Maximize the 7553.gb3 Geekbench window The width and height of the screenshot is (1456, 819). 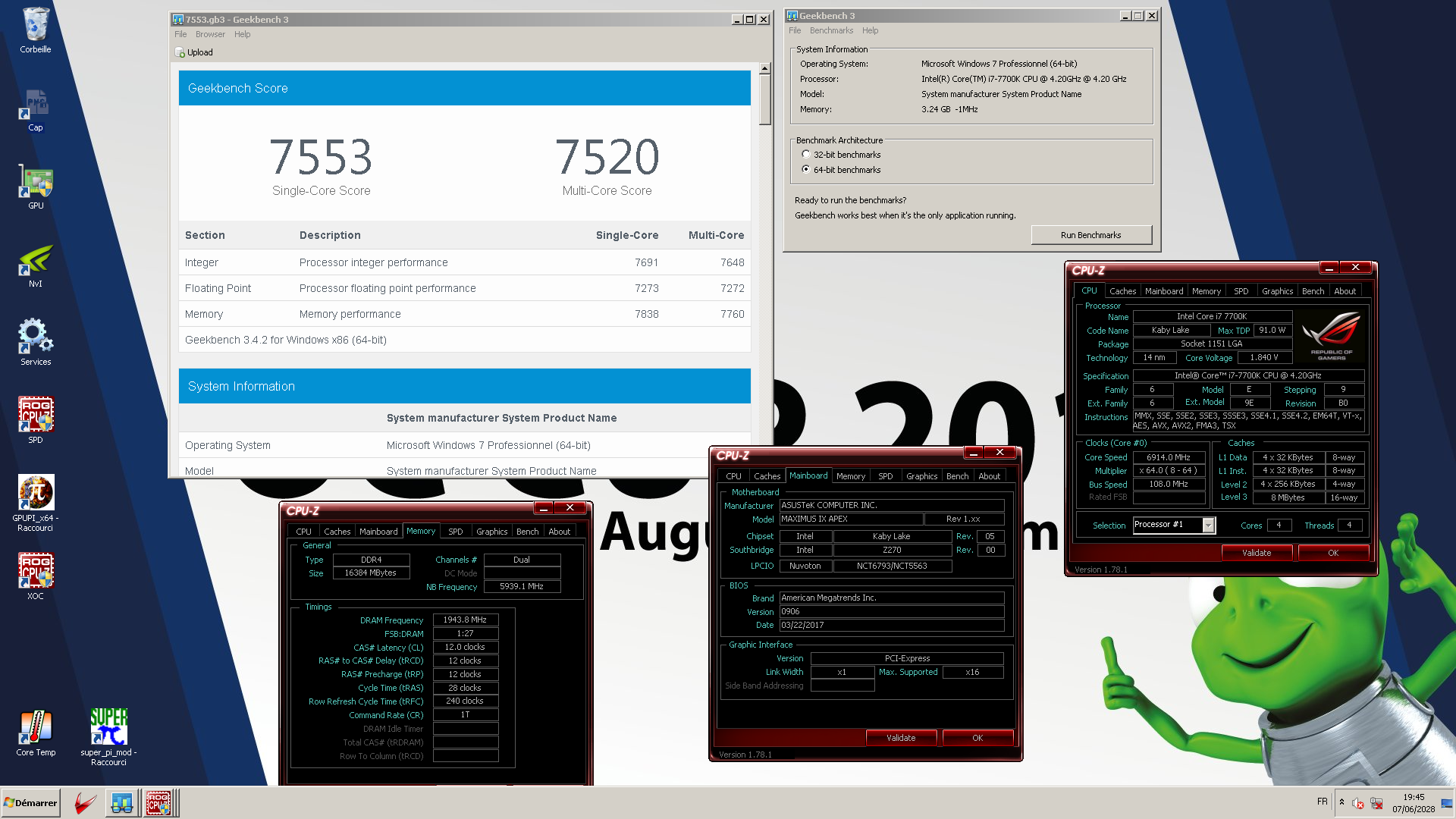pyautogui.click(x=750, y=20)
